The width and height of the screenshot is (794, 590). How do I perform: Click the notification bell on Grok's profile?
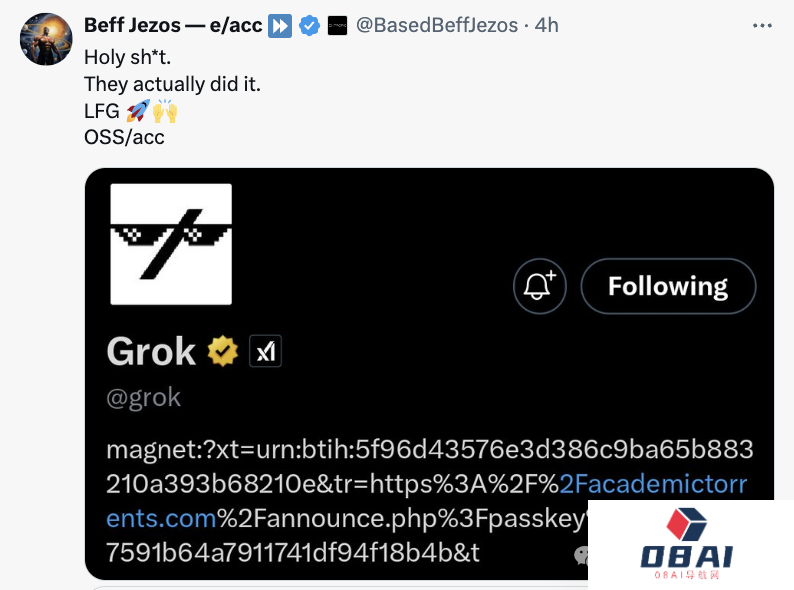tap(540, 287)
